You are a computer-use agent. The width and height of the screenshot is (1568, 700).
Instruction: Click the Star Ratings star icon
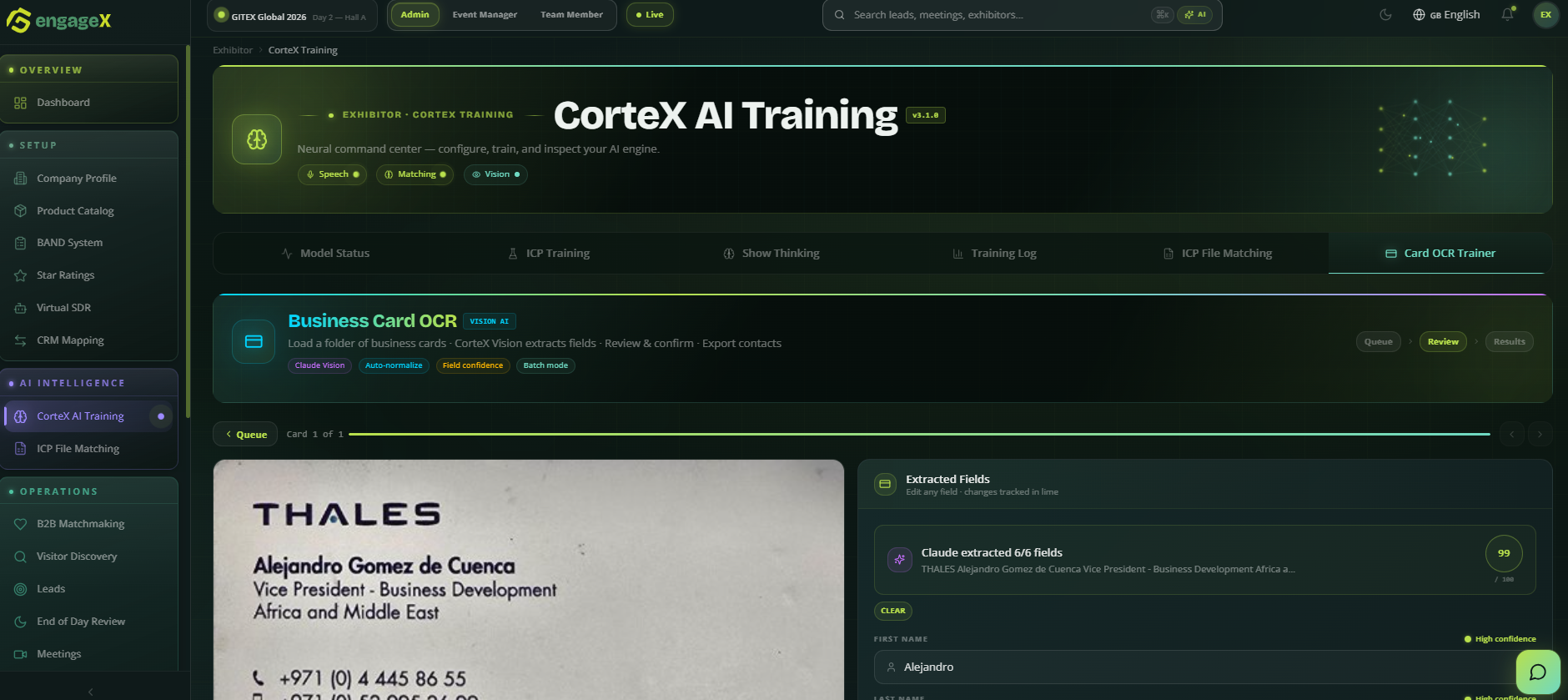20,275
